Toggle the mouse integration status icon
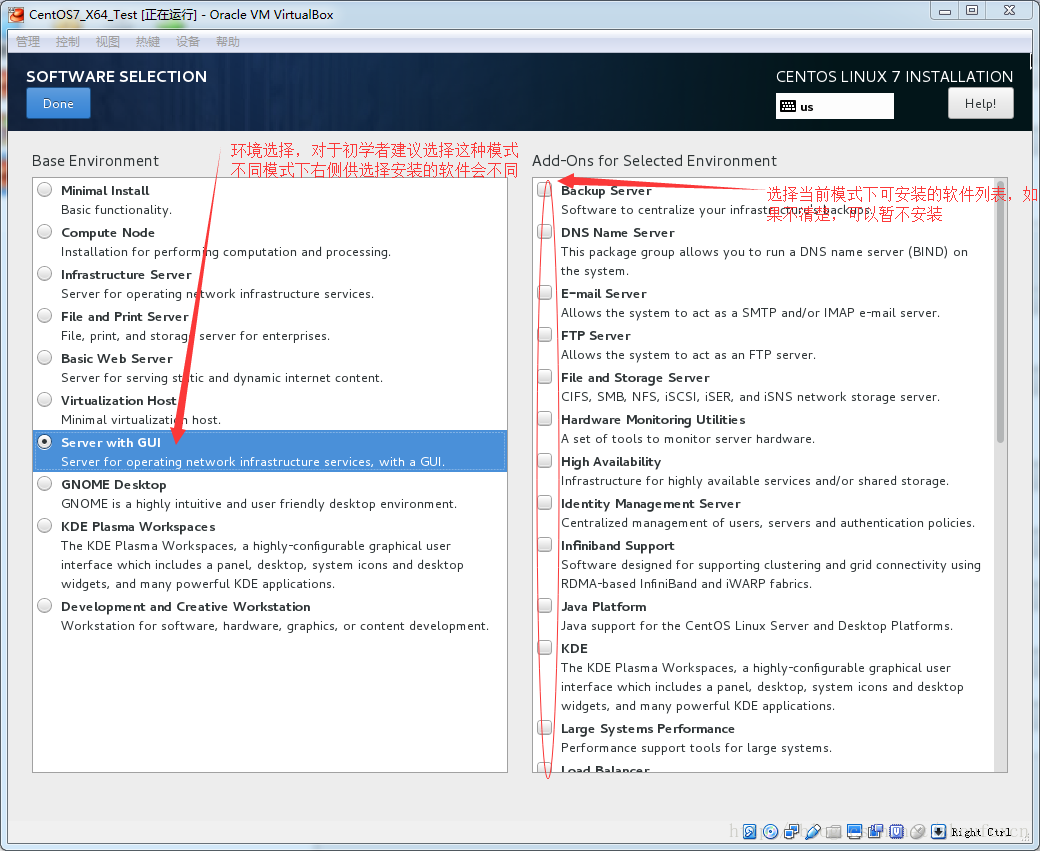This screenshot has height=851, width=1040. coord(917,831)
